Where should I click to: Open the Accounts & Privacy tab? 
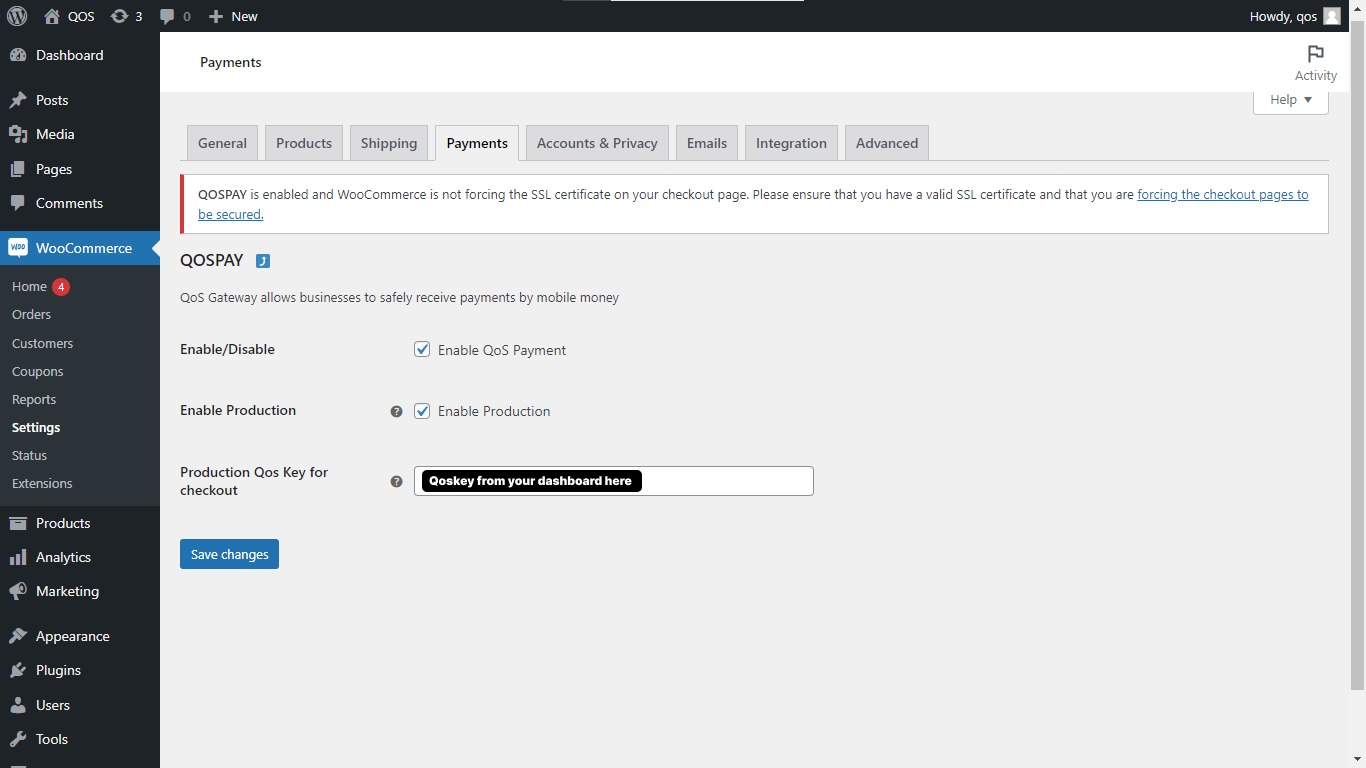coord(597,143)
